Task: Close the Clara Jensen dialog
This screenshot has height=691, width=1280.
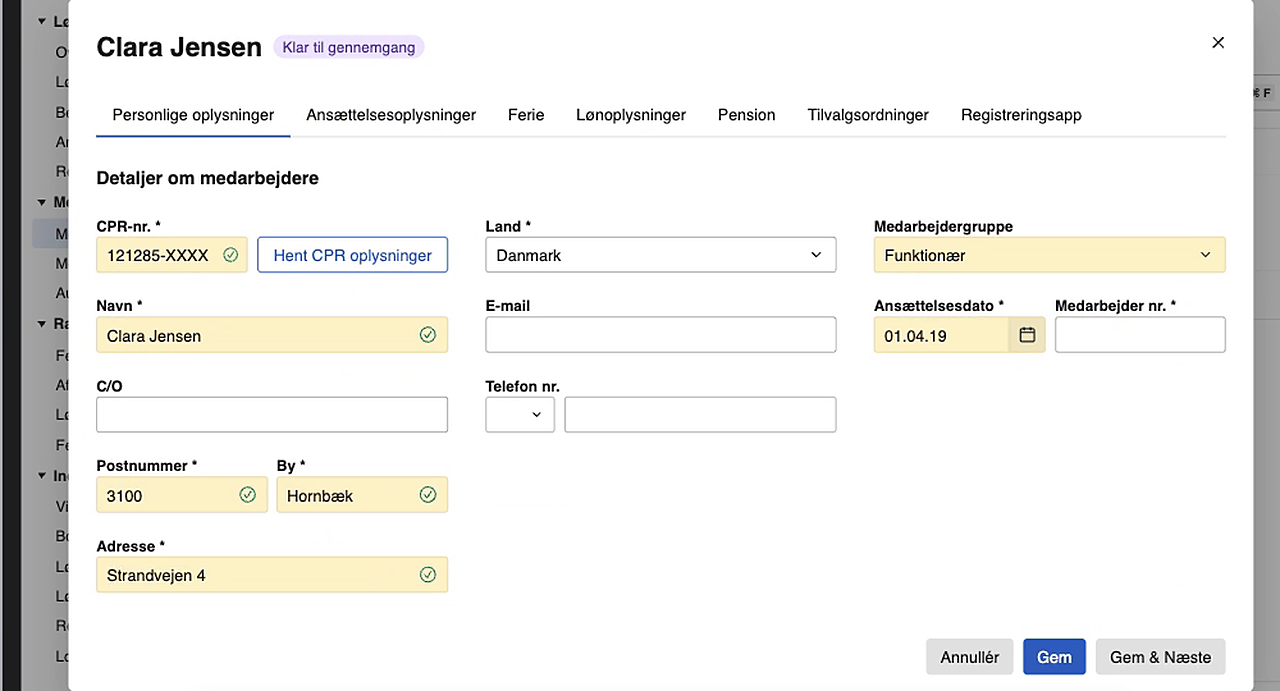Action: click(x=1217, y=43)
